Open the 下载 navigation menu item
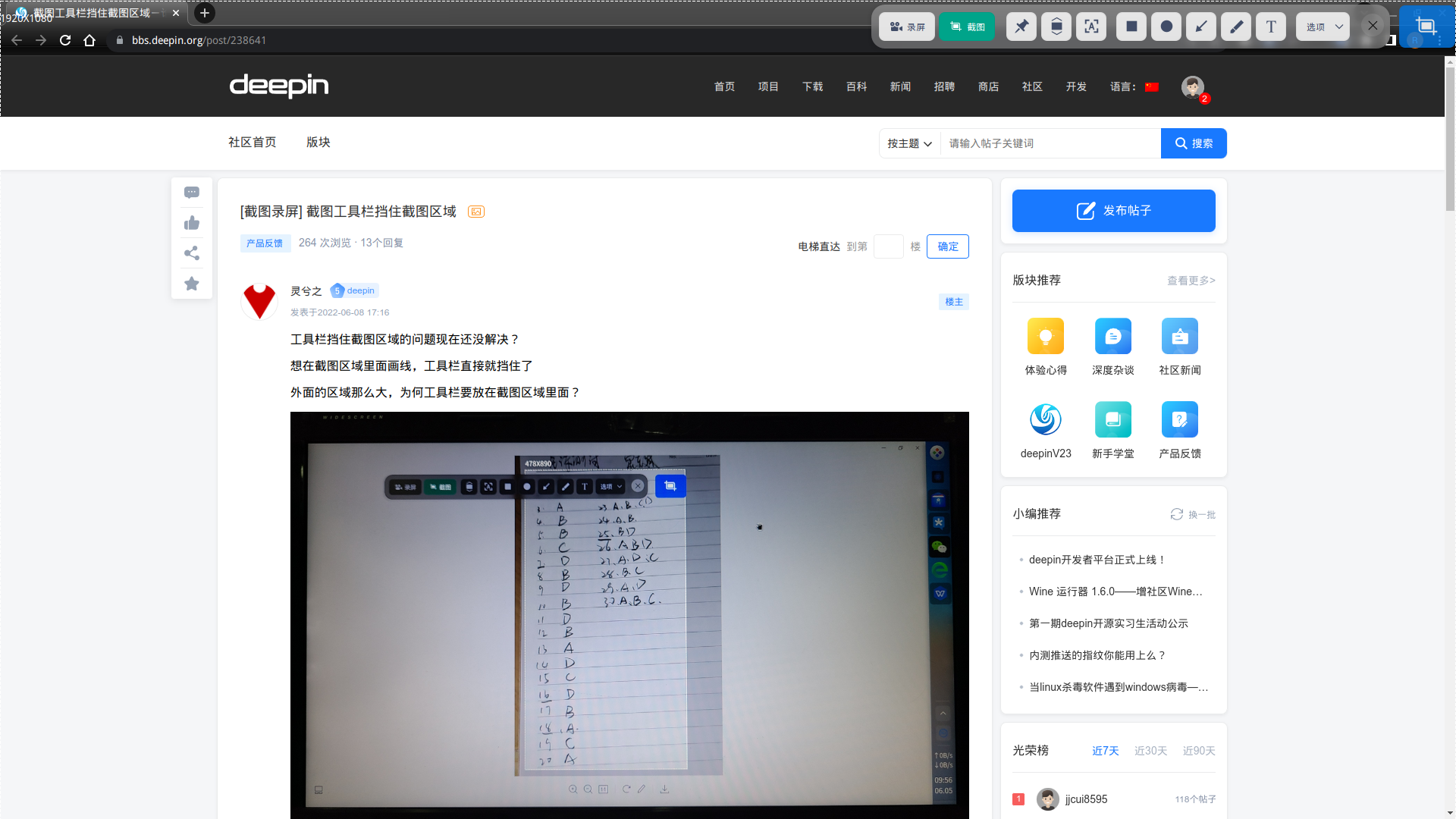Viewport: 1456px width, 819px height. click(812, 86)
